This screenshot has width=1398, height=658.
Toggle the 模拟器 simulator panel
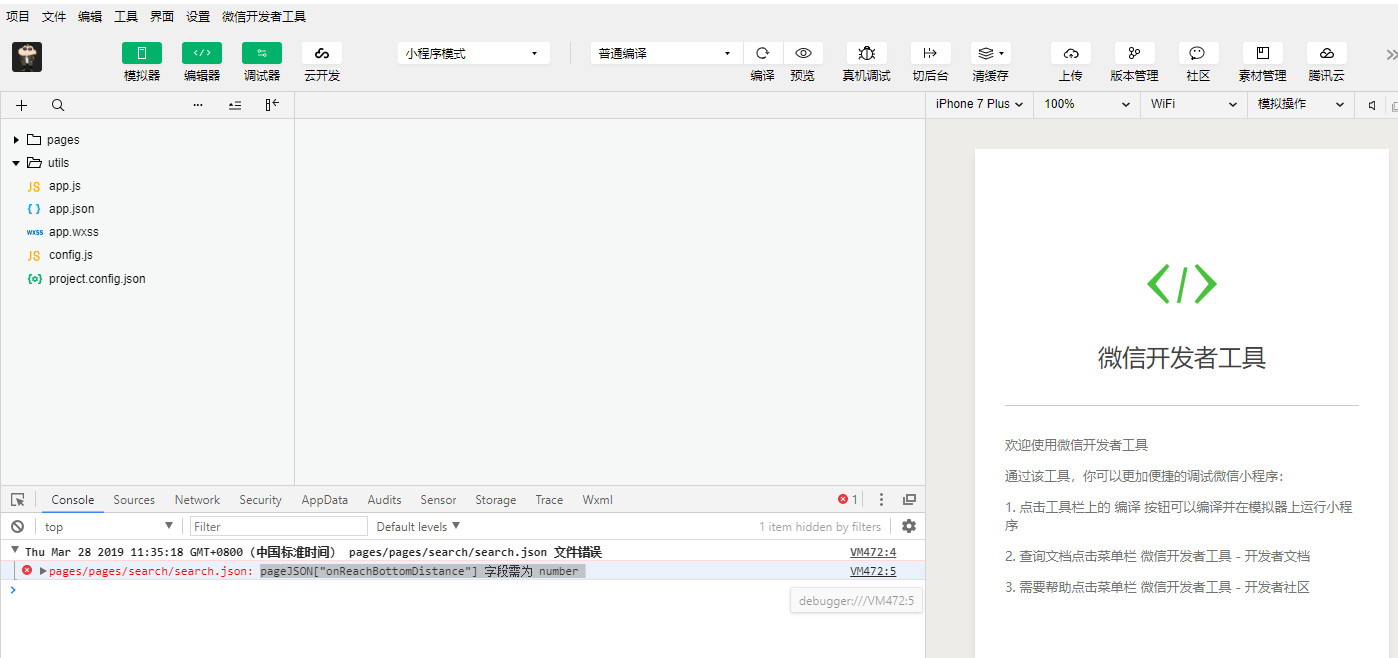point(142,53)
